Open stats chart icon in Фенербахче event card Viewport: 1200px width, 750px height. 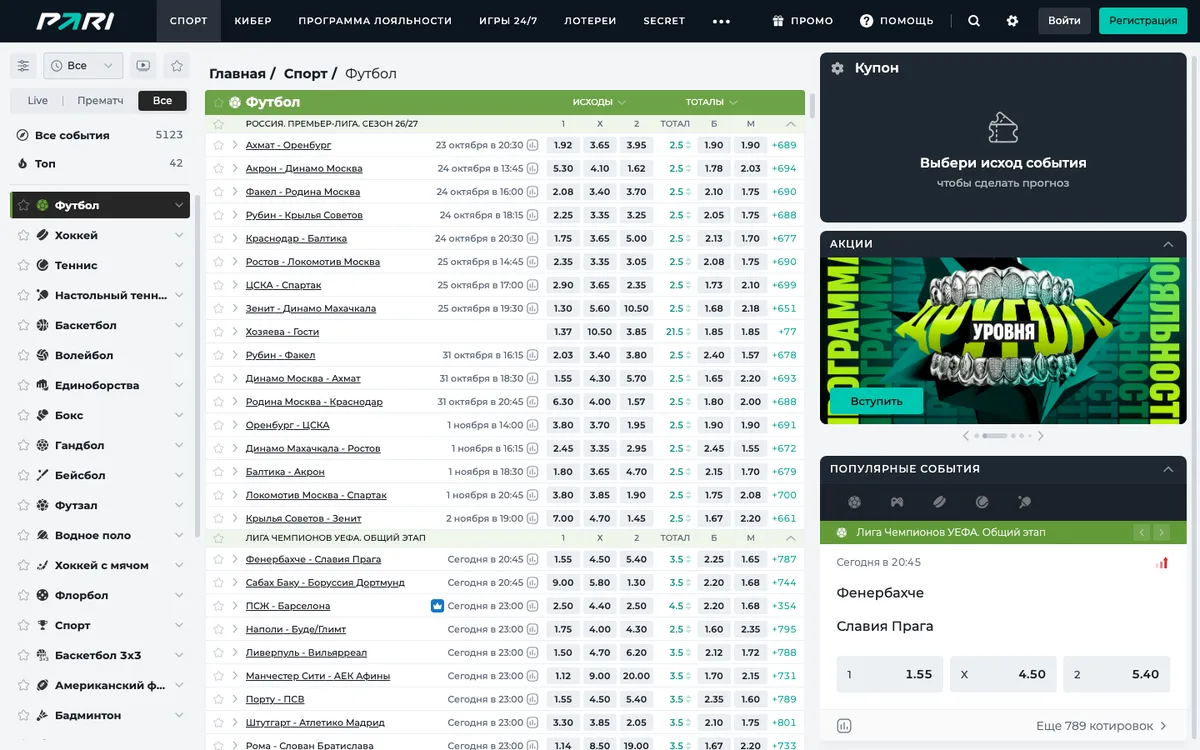click(844, 726)
